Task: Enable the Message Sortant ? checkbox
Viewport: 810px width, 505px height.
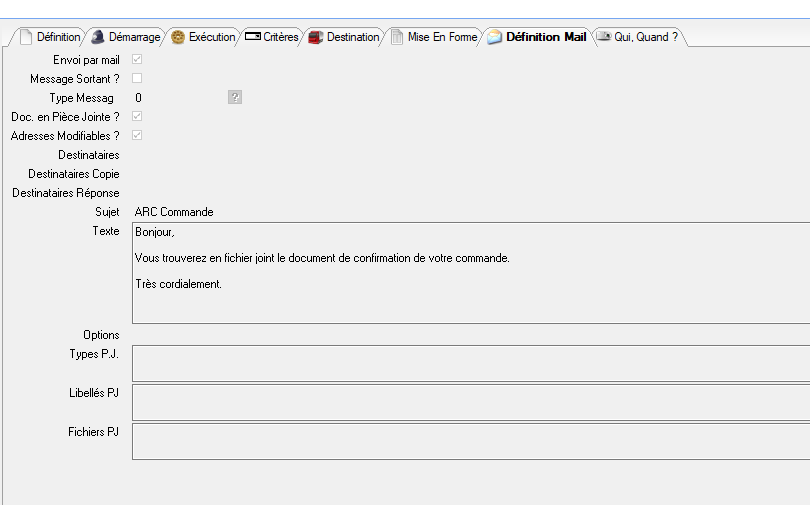Action: pos(137,78)
